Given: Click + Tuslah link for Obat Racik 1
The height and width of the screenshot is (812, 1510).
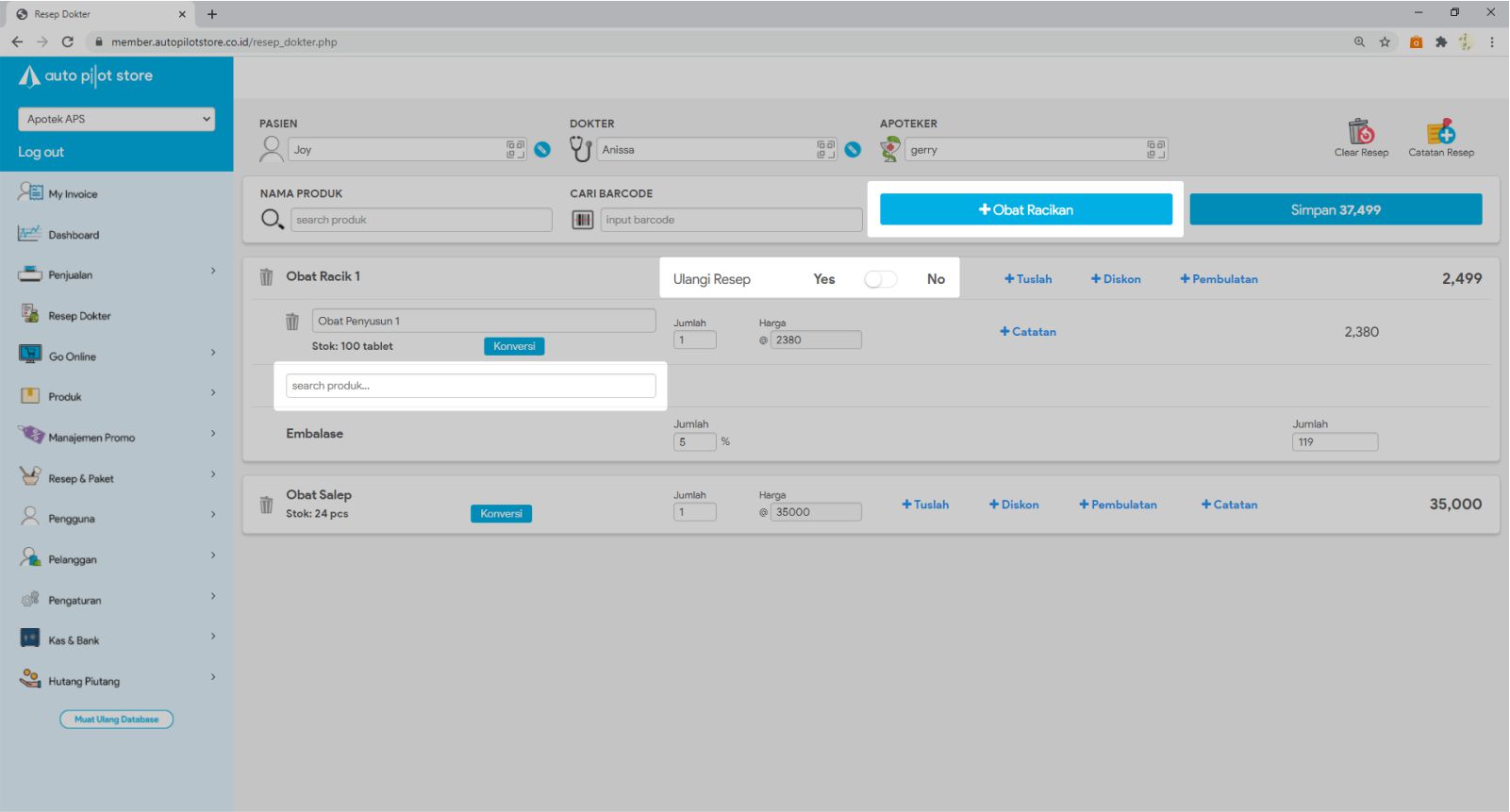Looking at the screenshot, I should [x=1028, y=279].
